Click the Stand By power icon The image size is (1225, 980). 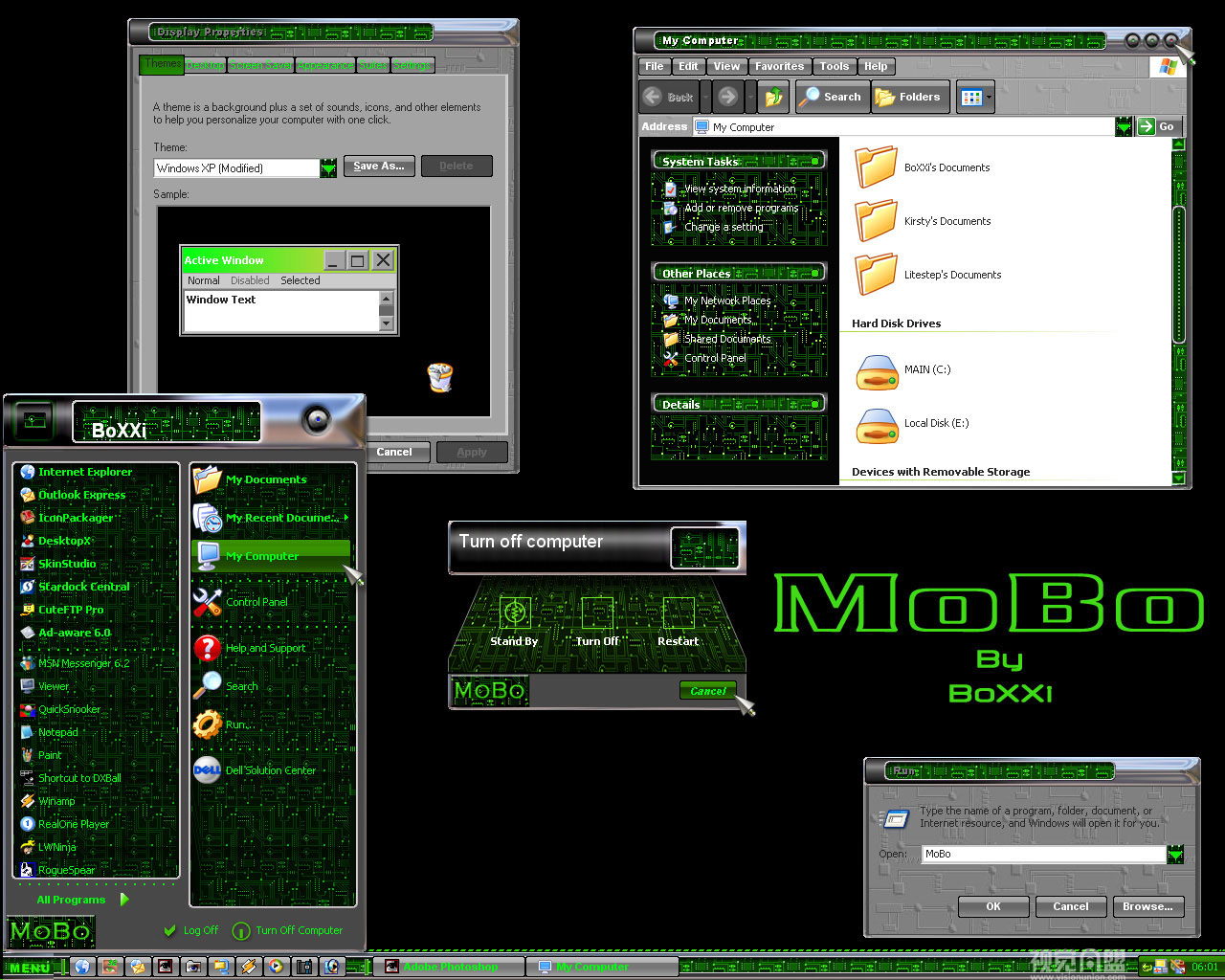(x=516, y=612)
